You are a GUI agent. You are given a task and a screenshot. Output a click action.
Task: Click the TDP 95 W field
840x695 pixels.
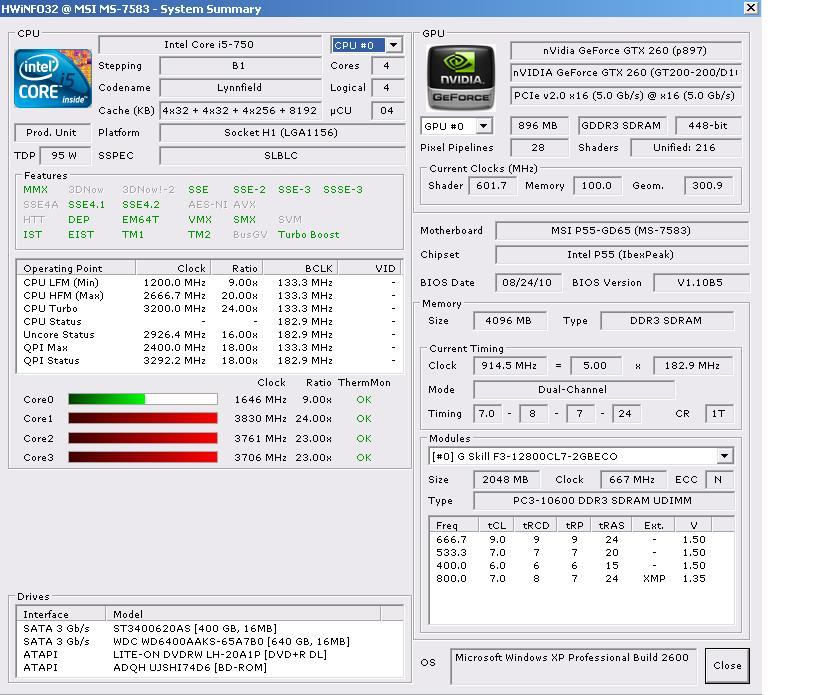[x=65, y=155]
